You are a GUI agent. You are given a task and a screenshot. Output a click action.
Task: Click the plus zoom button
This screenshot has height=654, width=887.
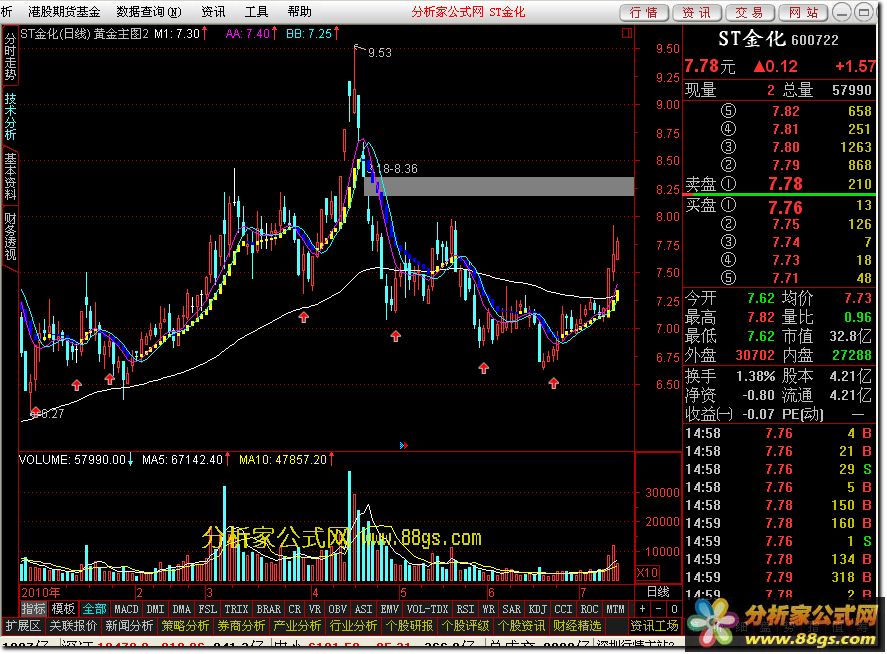tap(643, 609)
